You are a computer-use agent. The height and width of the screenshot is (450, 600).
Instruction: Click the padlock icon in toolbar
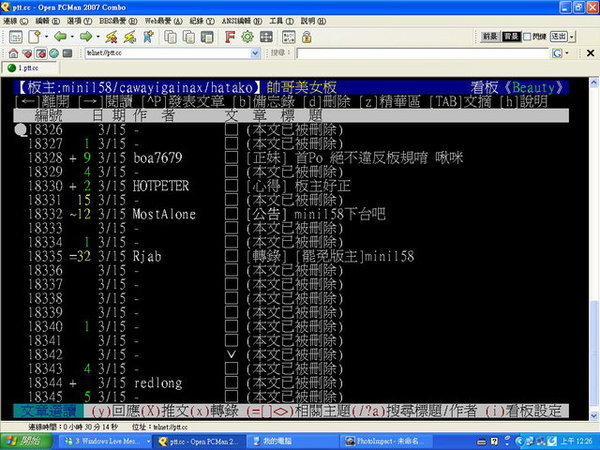[307, 37]
